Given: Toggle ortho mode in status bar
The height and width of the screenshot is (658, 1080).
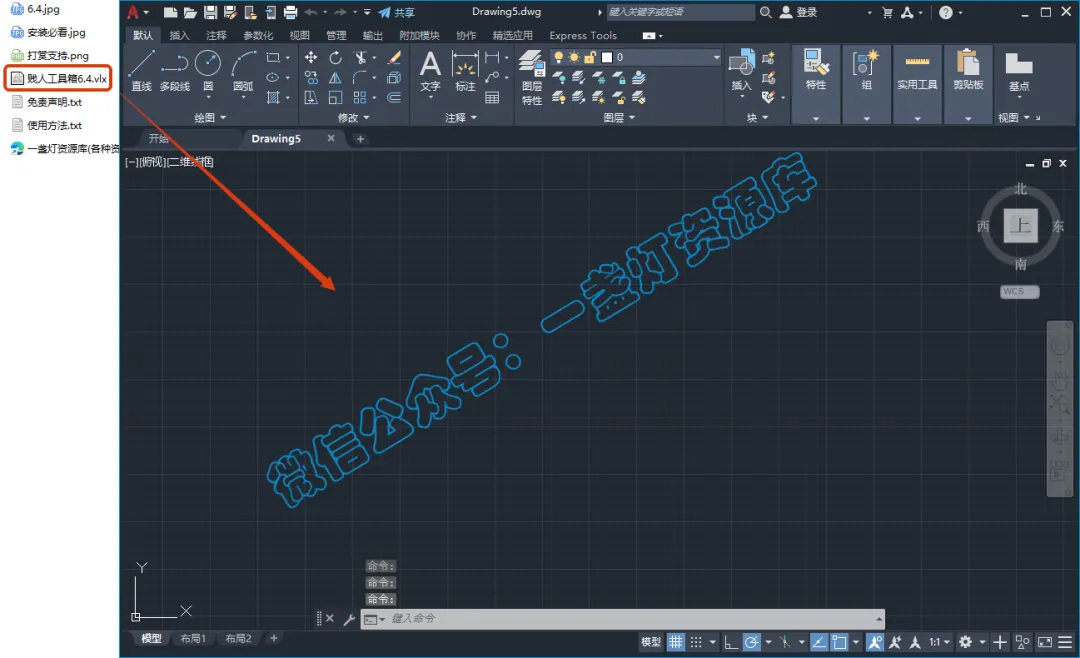Looking at the screenshot, I should tap(731, 642).
